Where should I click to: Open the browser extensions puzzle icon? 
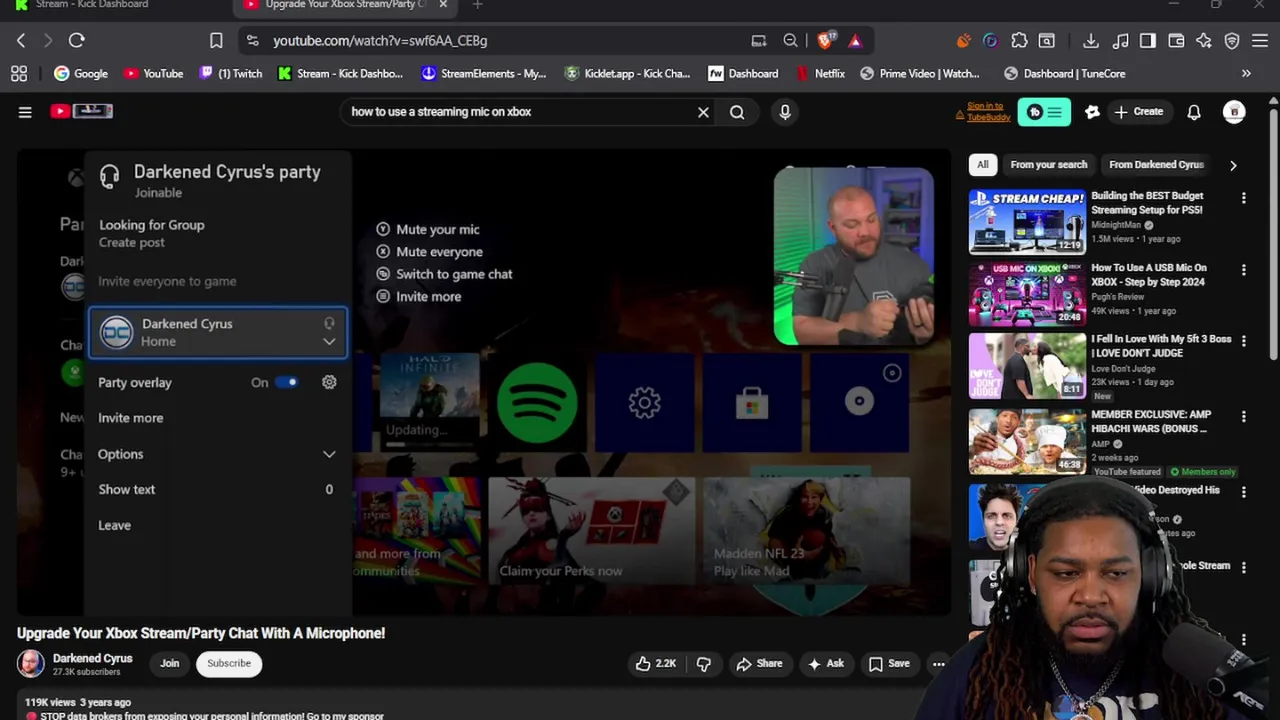[1019, 41]
